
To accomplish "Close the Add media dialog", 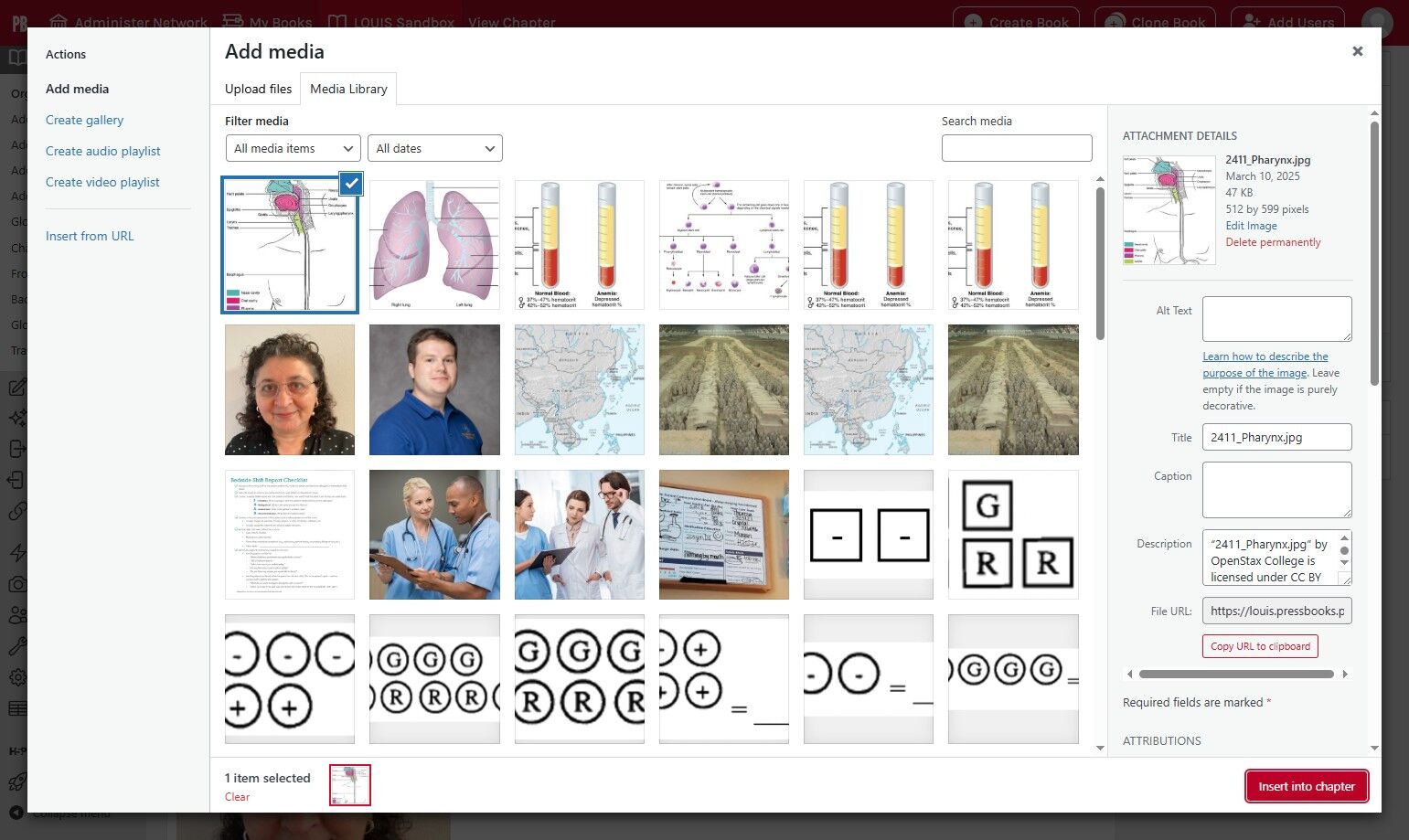I will click(1358, 51).
